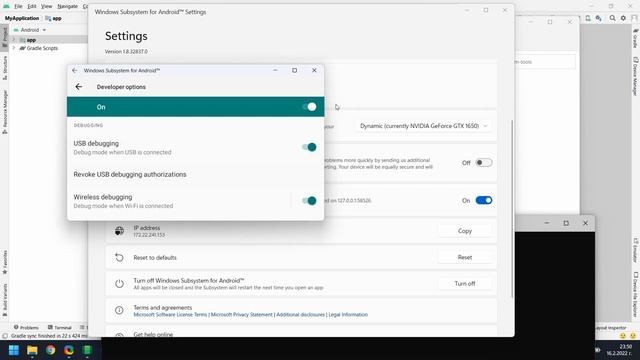Open the Edit menu in Android Studio
640x360 pixels.
coord(32,6)
